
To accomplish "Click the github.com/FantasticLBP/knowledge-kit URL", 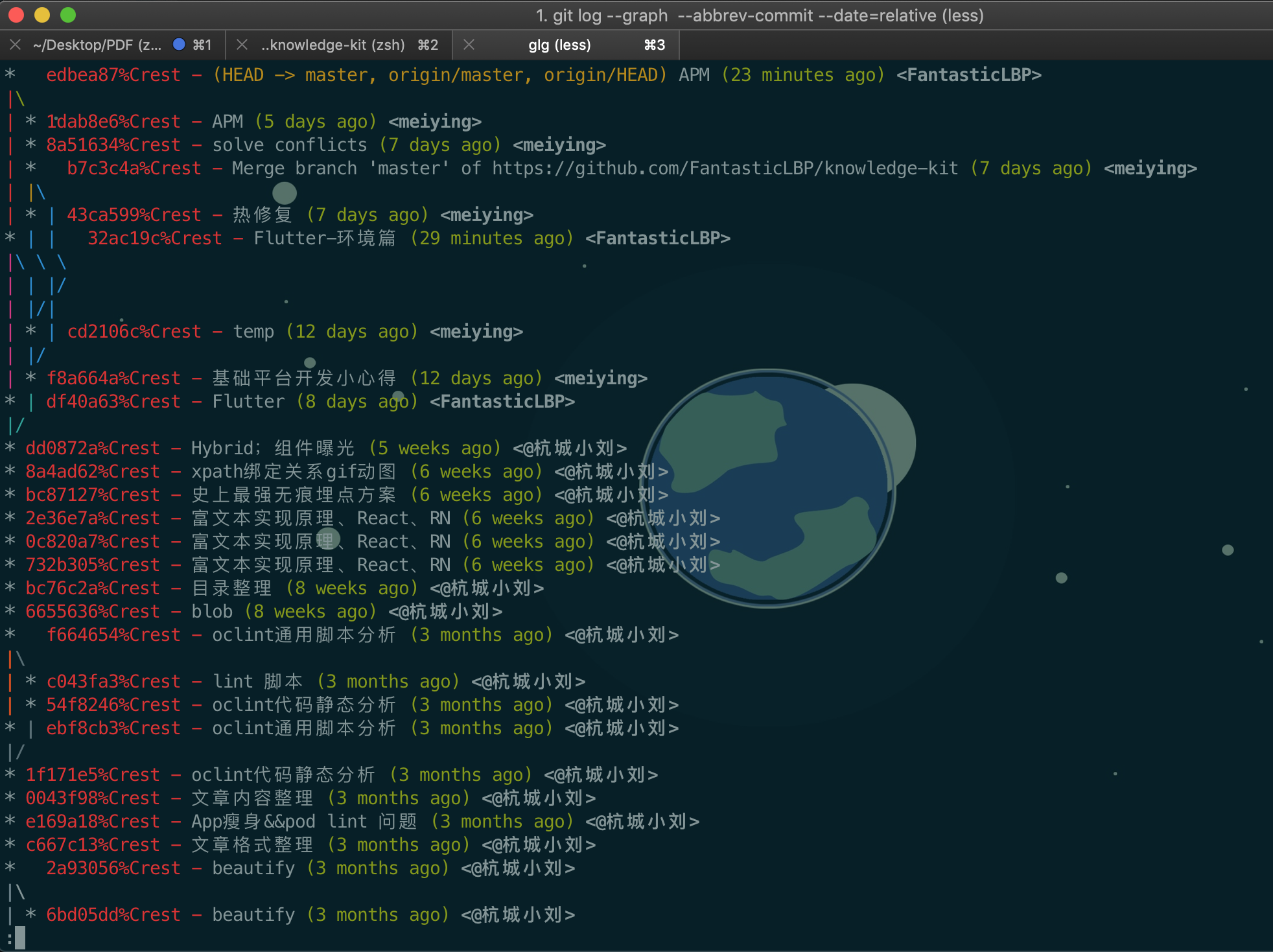I will [x=725, y=168].
